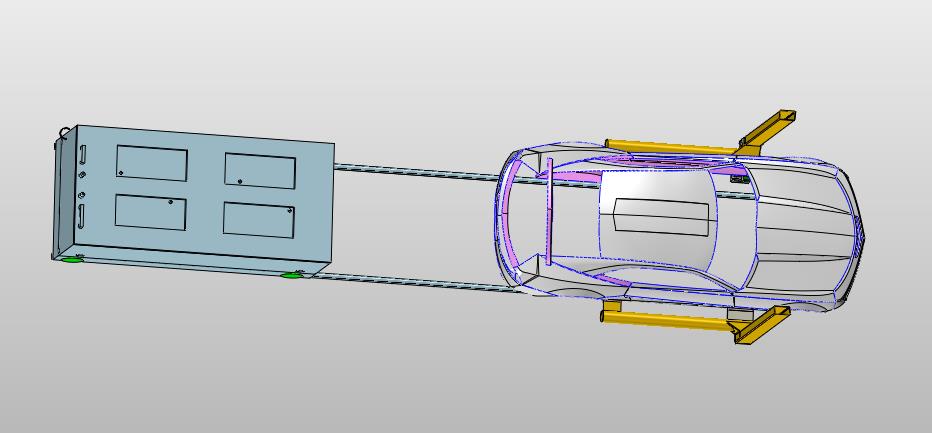Click the lower vertical slot on cabinet's left edge
The height and width of the screenshot is (433, 932).
point(81,216)
